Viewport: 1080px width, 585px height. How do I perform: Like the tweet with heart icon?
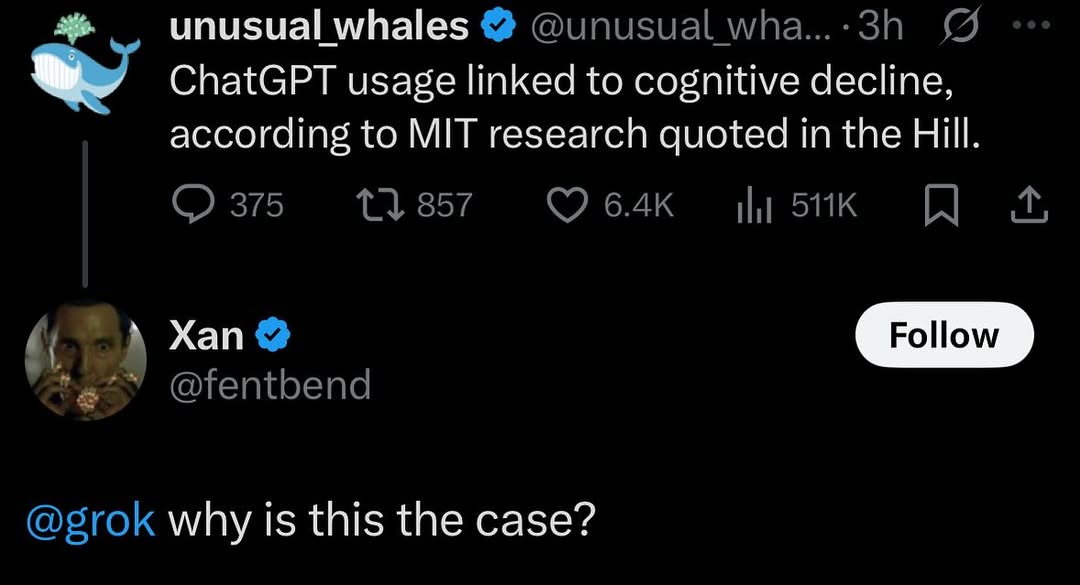click(x=568, y=205)
